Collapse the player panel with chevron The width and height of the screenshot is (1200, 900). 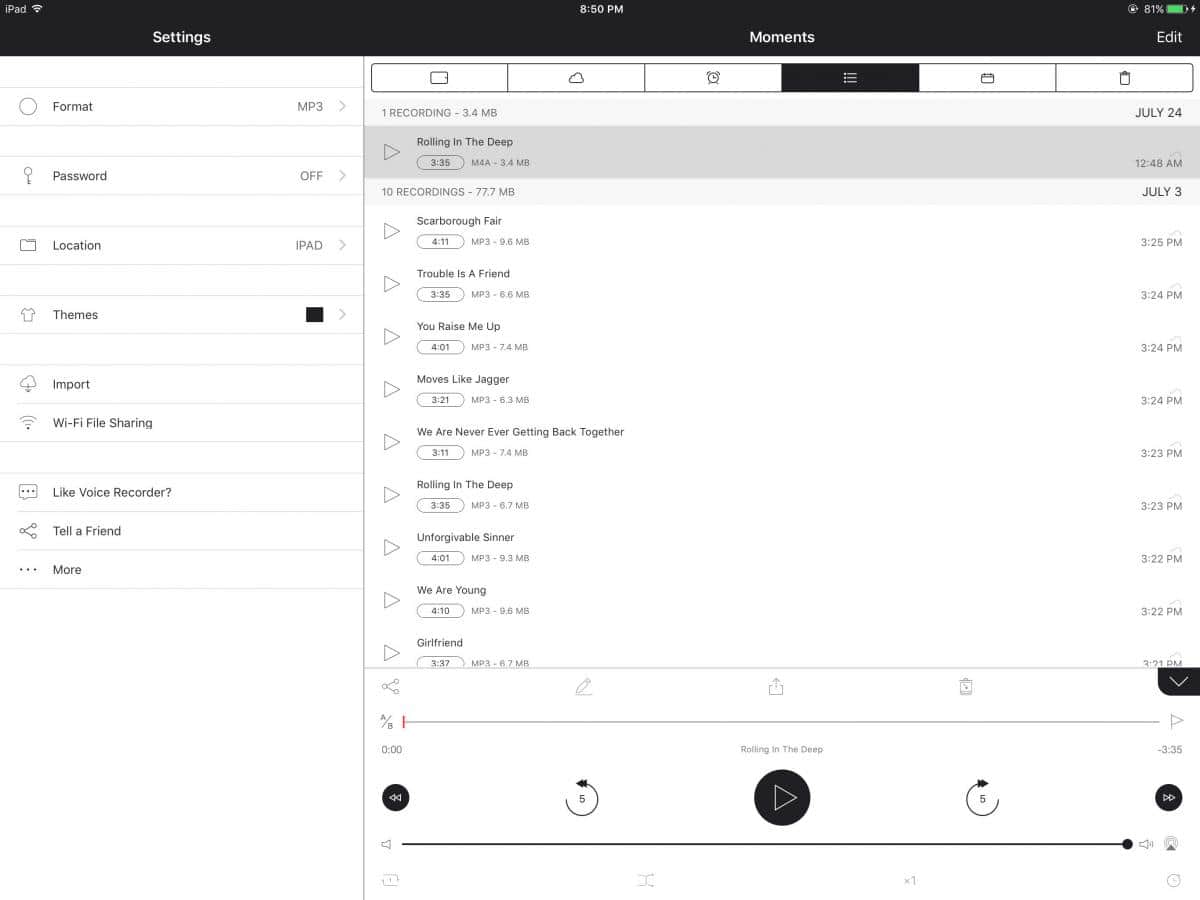[x=1179, y=681]
